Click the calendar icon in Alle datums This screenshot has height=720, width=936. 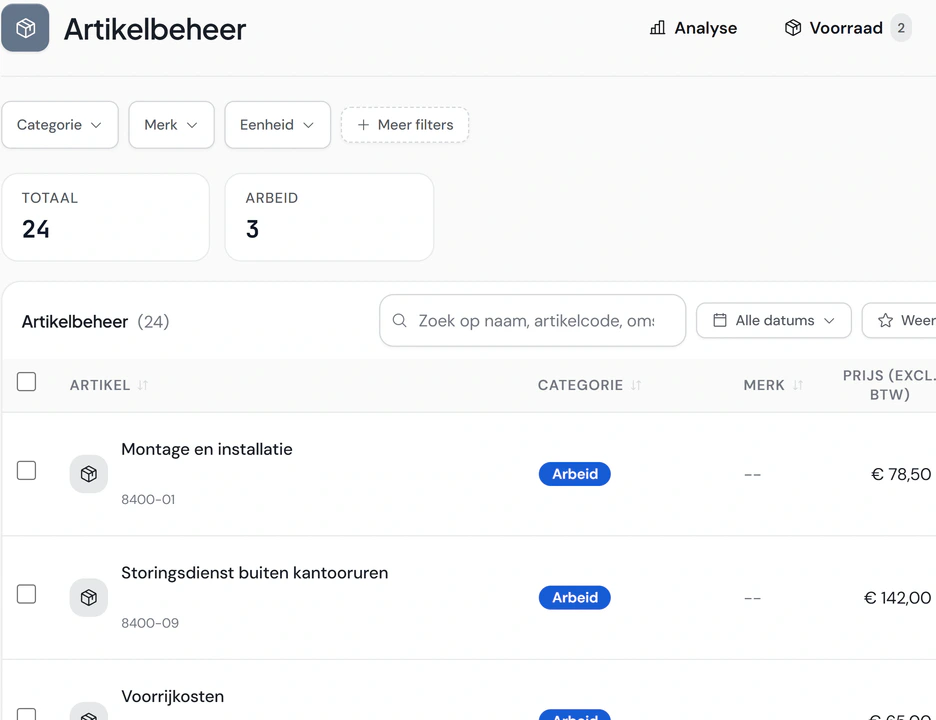click(x=720, y=321)
